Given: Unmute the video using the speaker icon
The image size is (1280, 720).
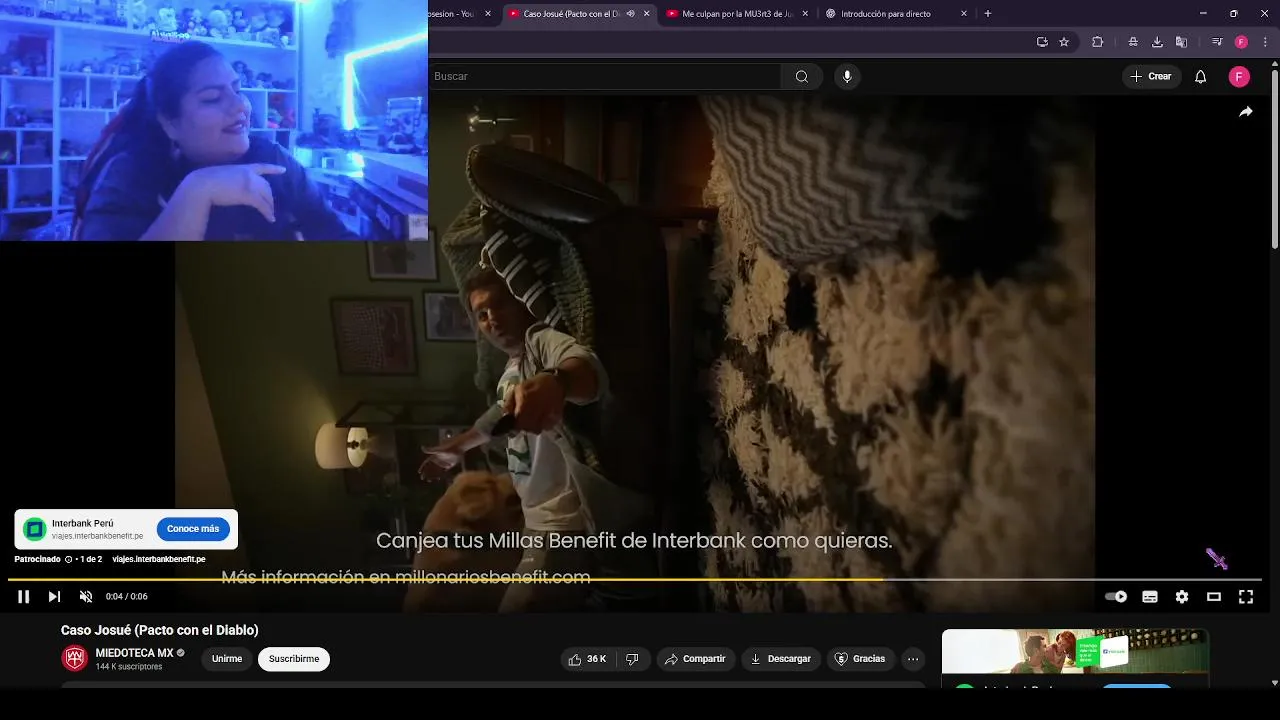Looking at the screenshot, I should click(x=86, y=597).
